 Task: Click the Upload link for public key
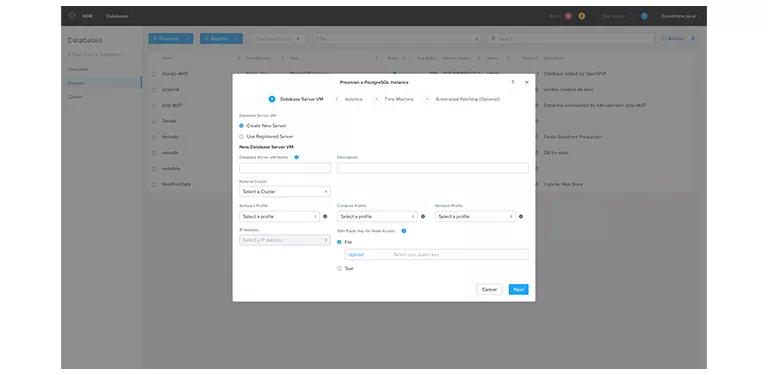(x=356, y=255)
